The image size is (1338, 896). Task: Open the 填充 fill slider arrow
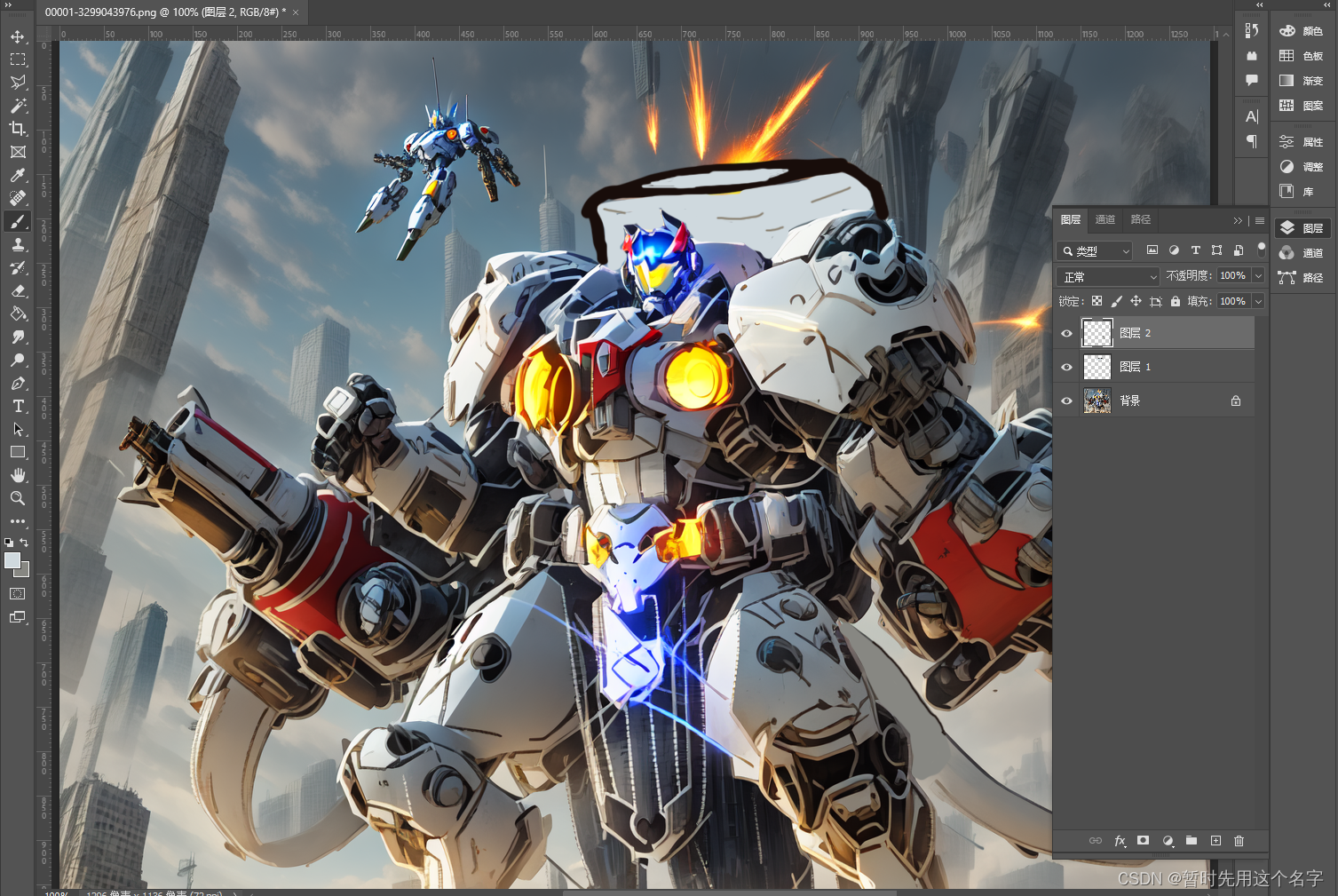1258,302
